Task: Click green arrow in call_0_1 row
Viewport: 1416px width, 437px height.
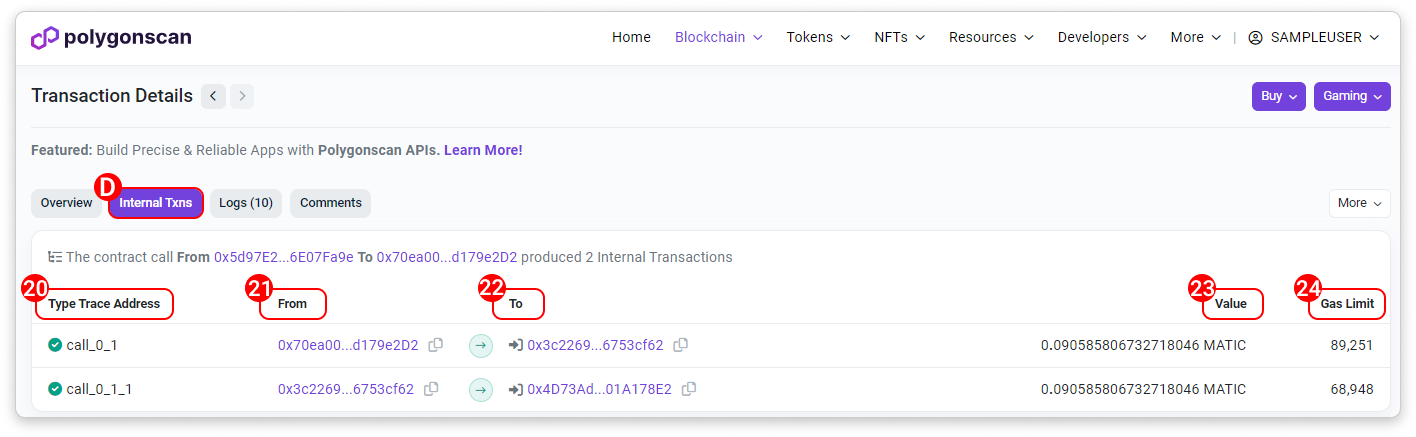Action: tap(481, 345)
